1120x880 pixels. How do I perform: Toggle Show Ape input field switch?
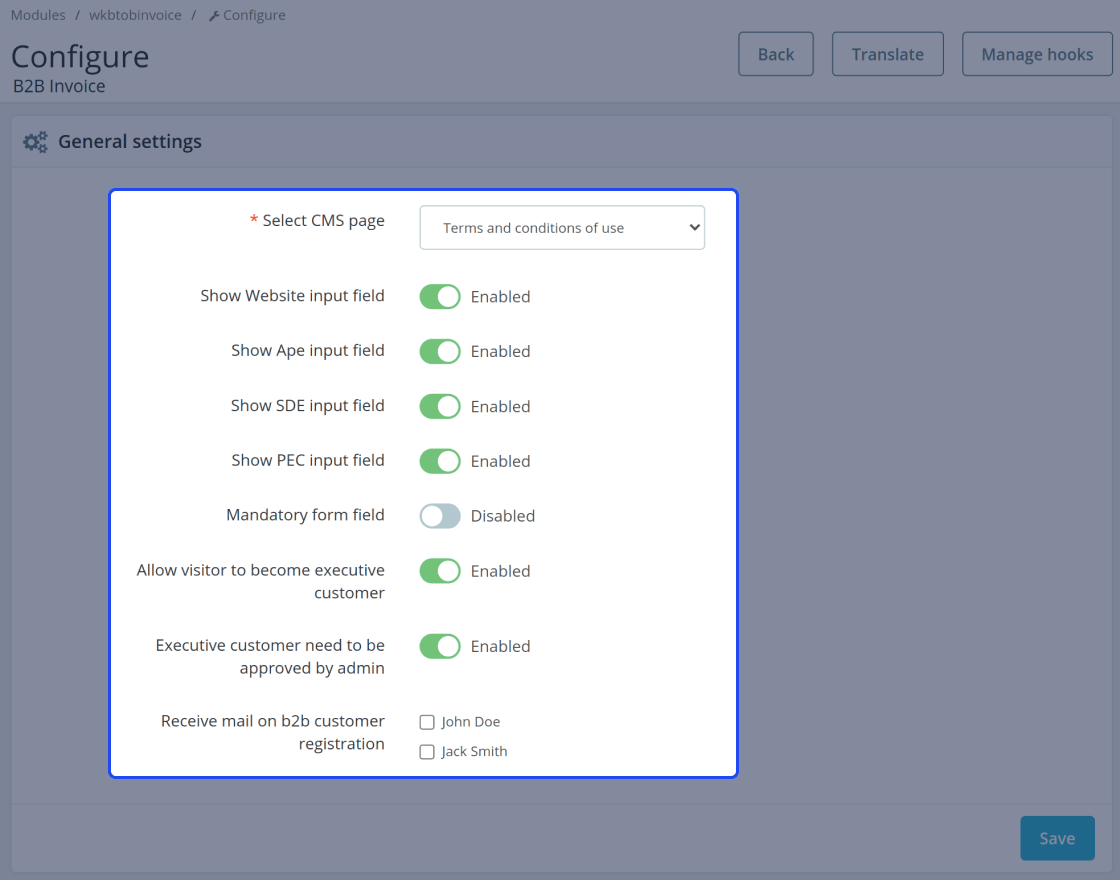440,351
